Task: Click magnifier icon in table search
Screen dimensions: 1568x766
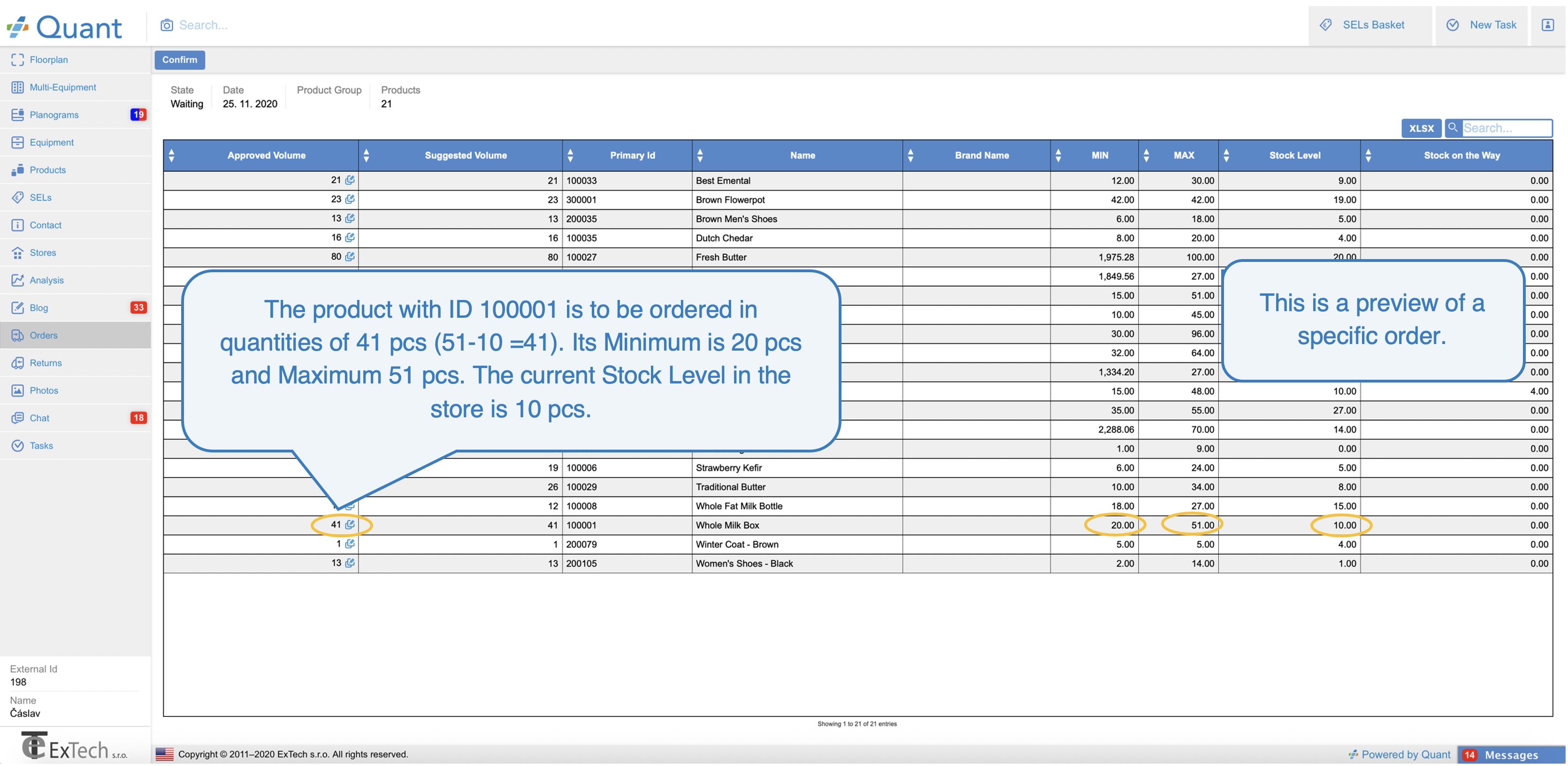Action: click(x=1453, y=127)
